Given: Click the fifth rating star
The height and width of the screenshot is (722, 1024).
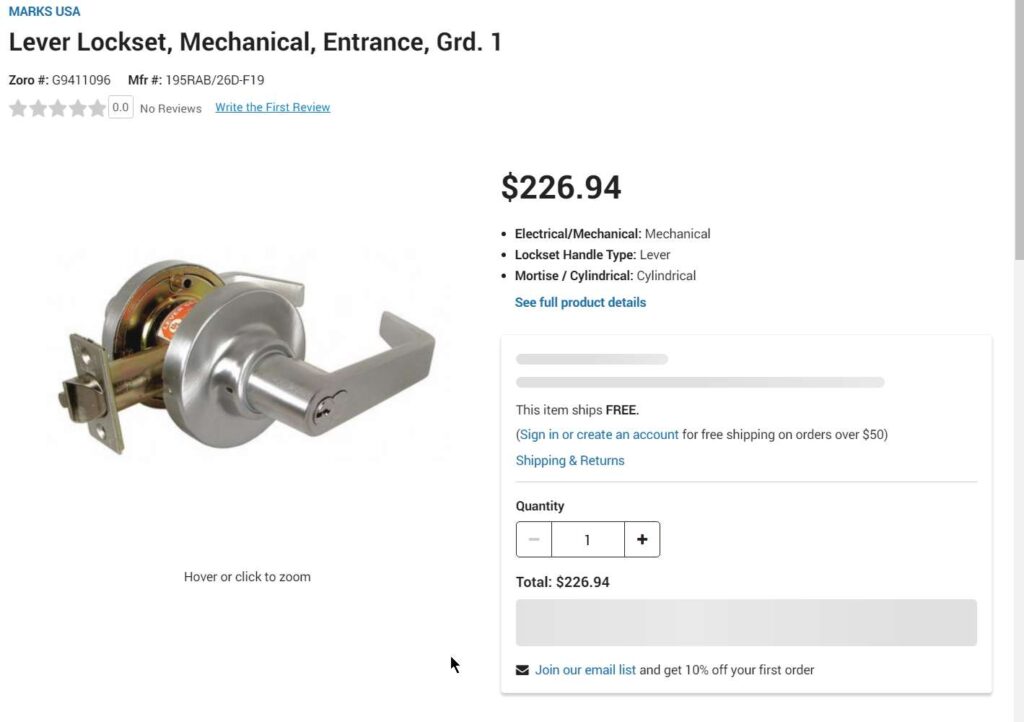Looking at the screenshot, I should pos(97,108).
